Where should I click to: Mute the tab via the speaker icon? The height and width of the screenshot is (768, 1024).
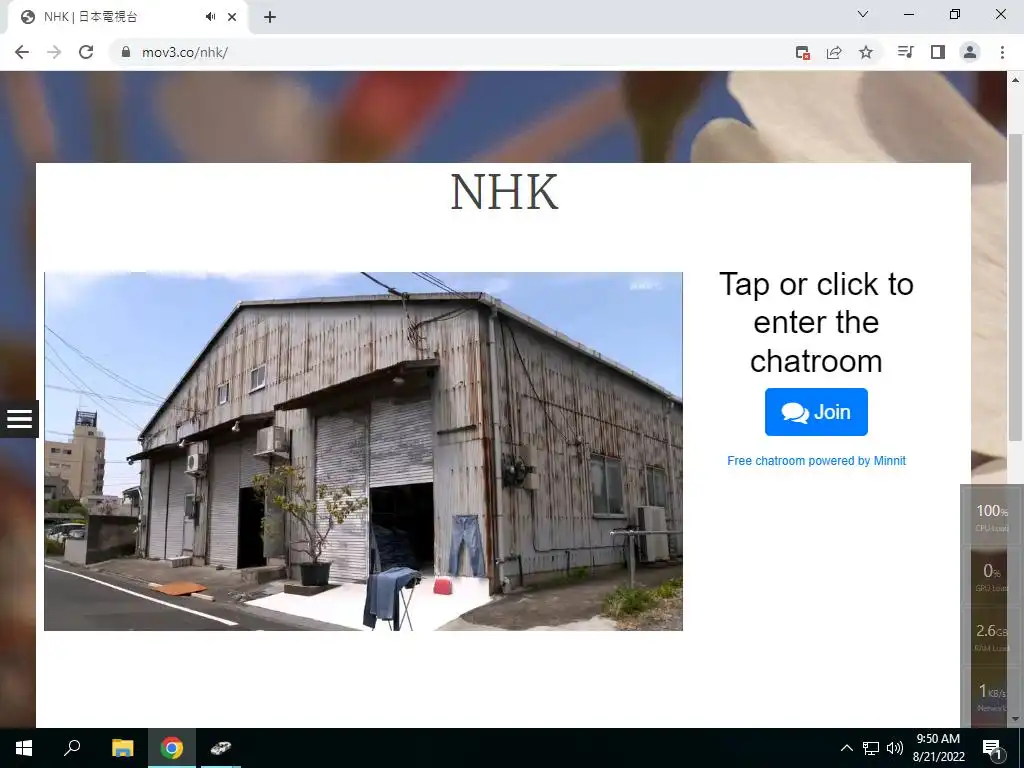tap(210, 17)
